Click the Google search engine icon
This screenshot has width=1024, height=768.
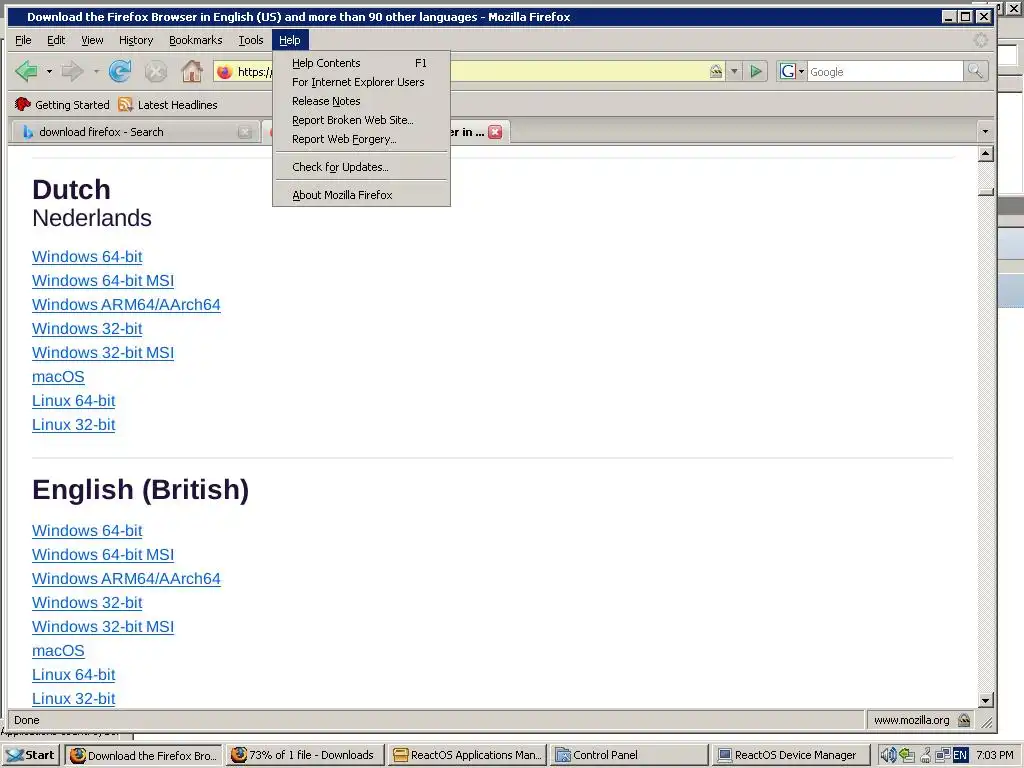pyautogui.click(x=788, y=71)
